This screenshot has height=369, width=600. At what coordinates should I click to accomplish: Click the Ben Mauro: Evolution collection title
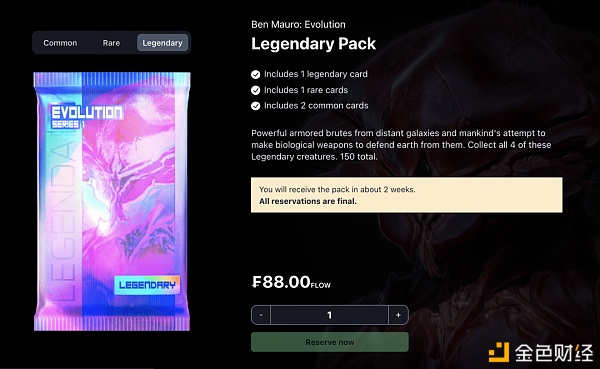pos(298,24)
